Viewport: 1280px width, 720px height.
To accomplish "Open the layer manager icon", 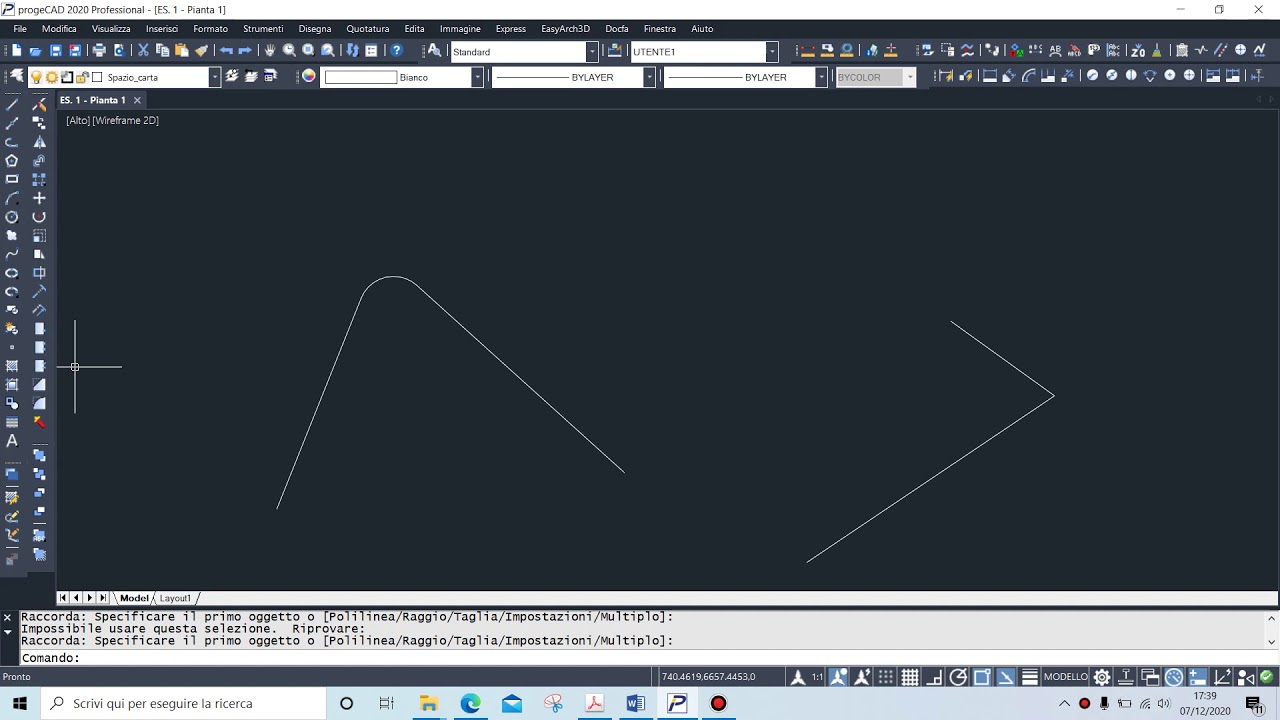I will pyautogui.click(x=16, y=76).
